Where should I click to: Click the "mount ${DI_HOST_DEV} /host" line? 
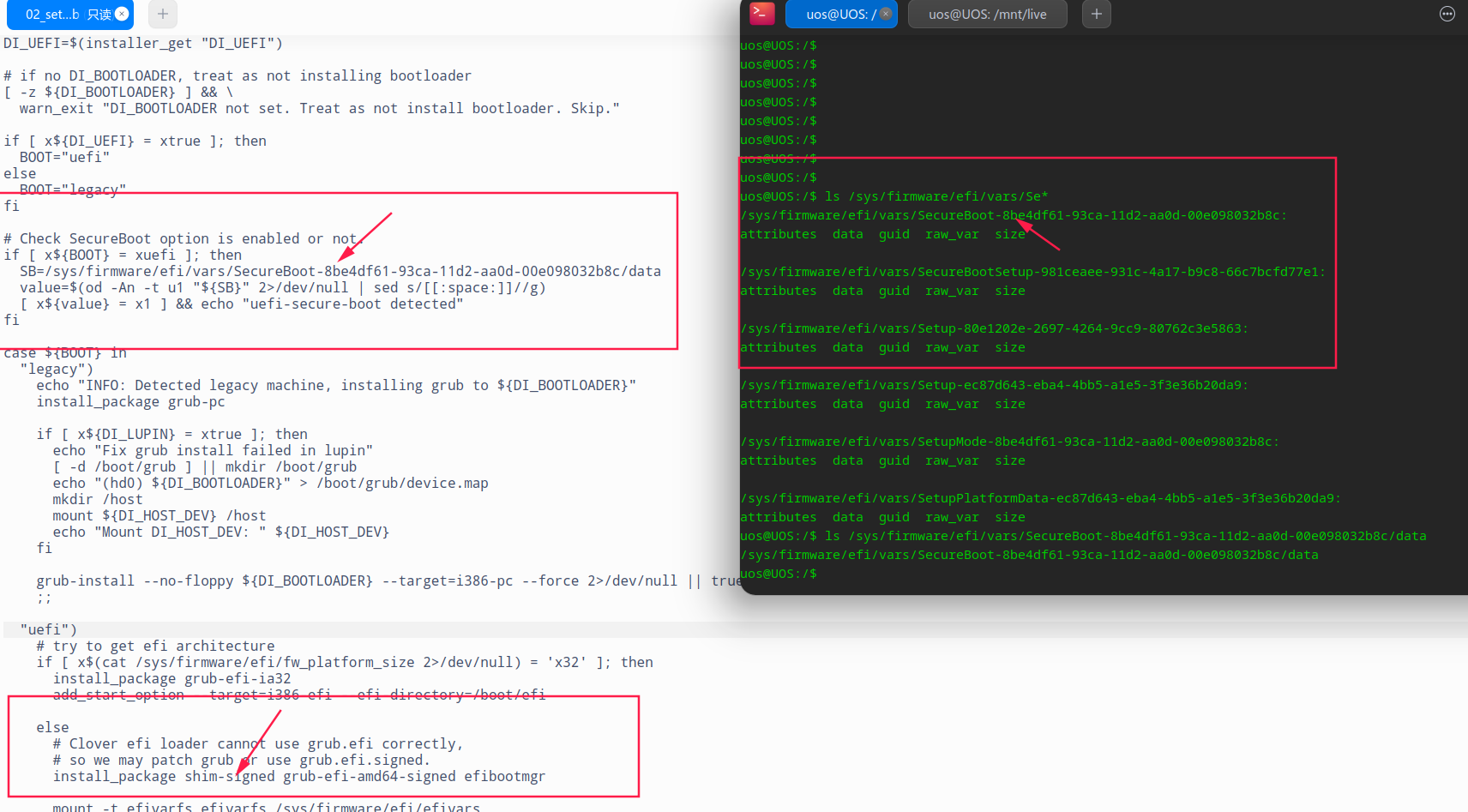[x=159, y=515]
